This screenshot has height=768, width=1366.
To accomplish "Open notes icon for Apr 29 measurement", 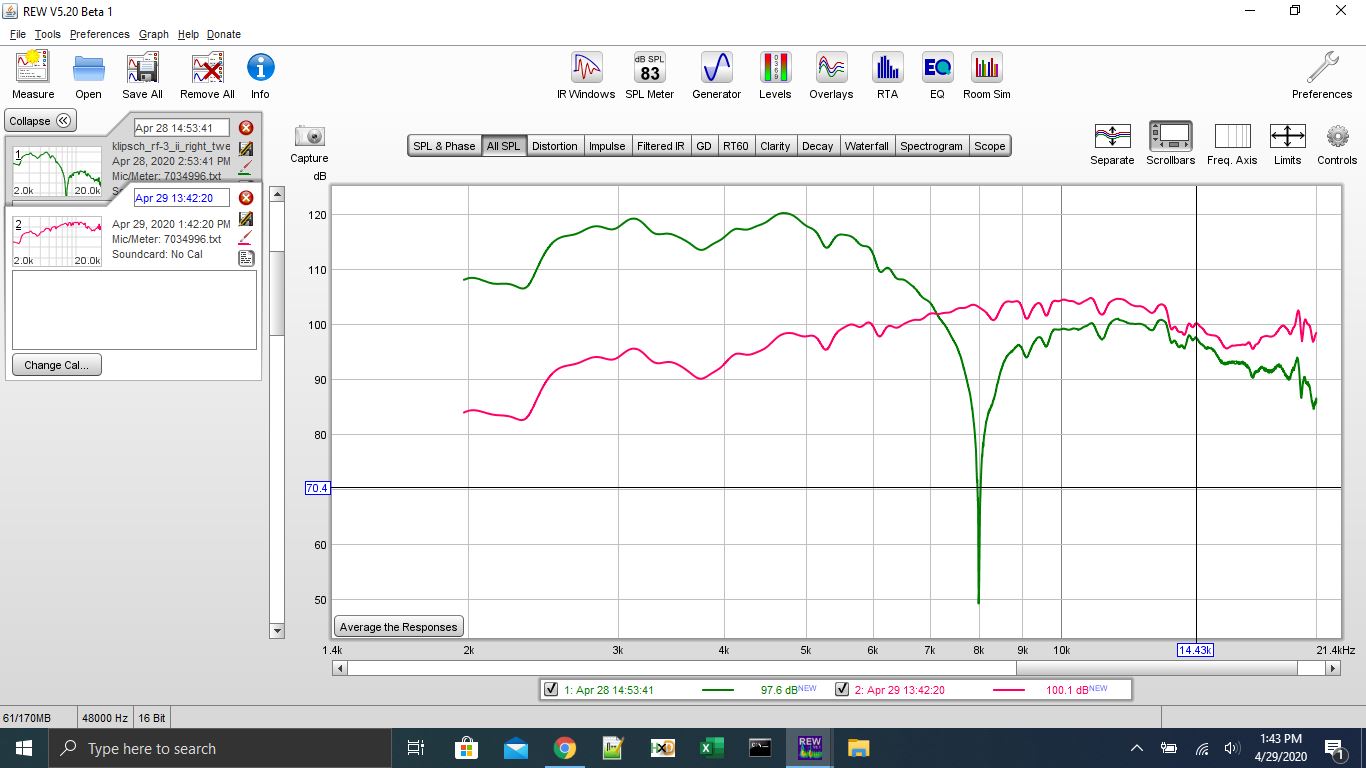I will (x=246, y=258).
